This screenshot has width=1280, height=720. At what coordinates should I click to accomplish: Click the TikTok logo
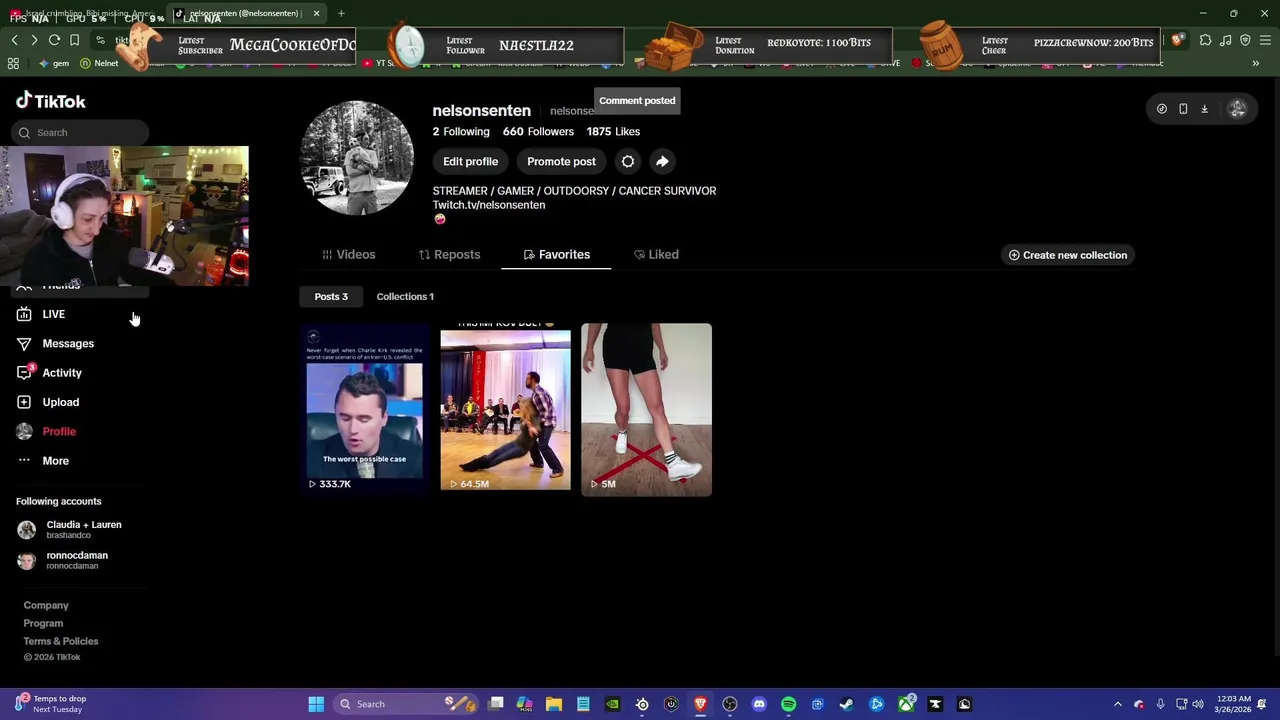(51, 101)
